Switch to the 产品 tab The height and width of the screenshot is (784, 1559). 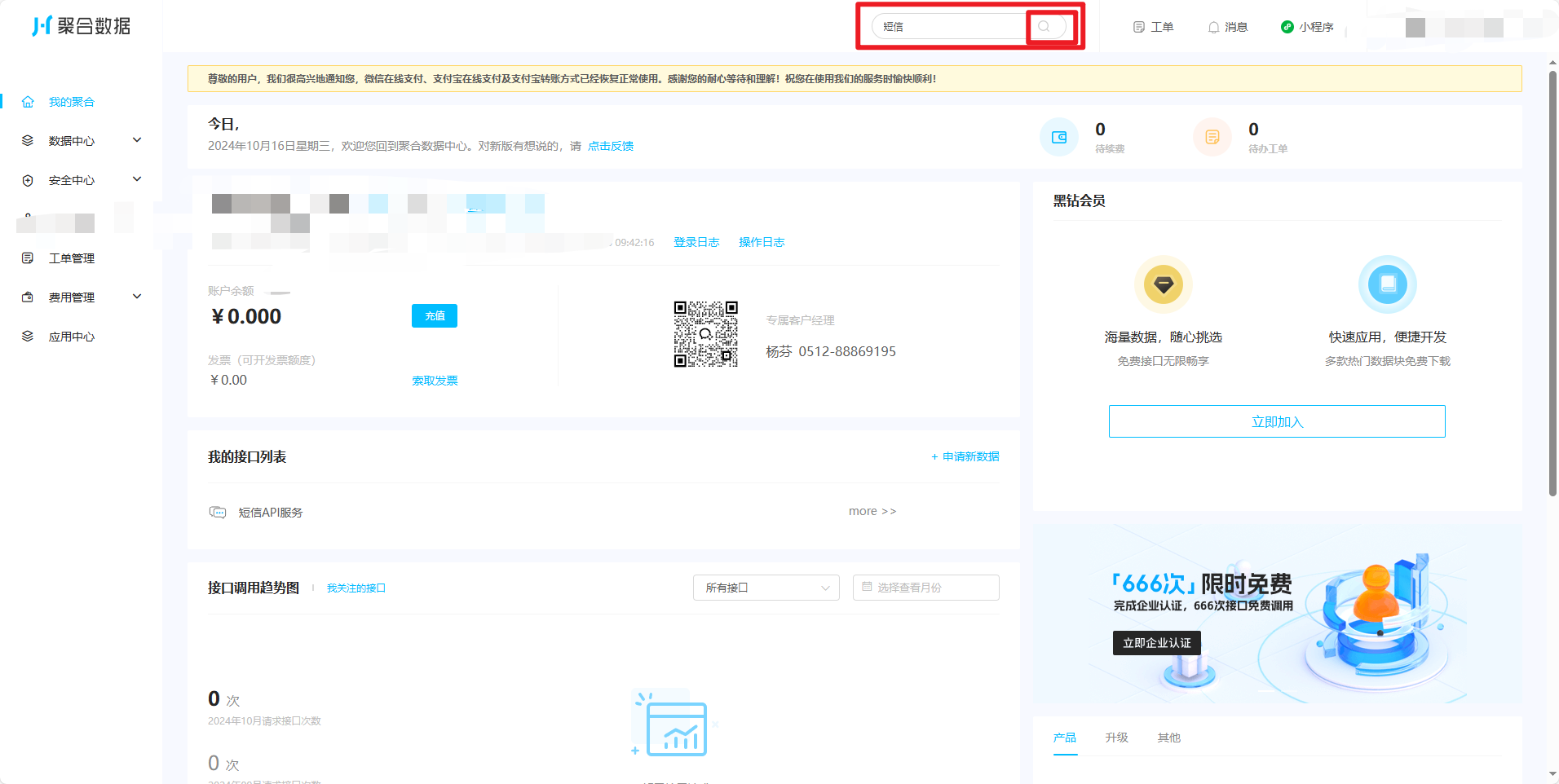pyautogui.click(x=1065, y=738)
